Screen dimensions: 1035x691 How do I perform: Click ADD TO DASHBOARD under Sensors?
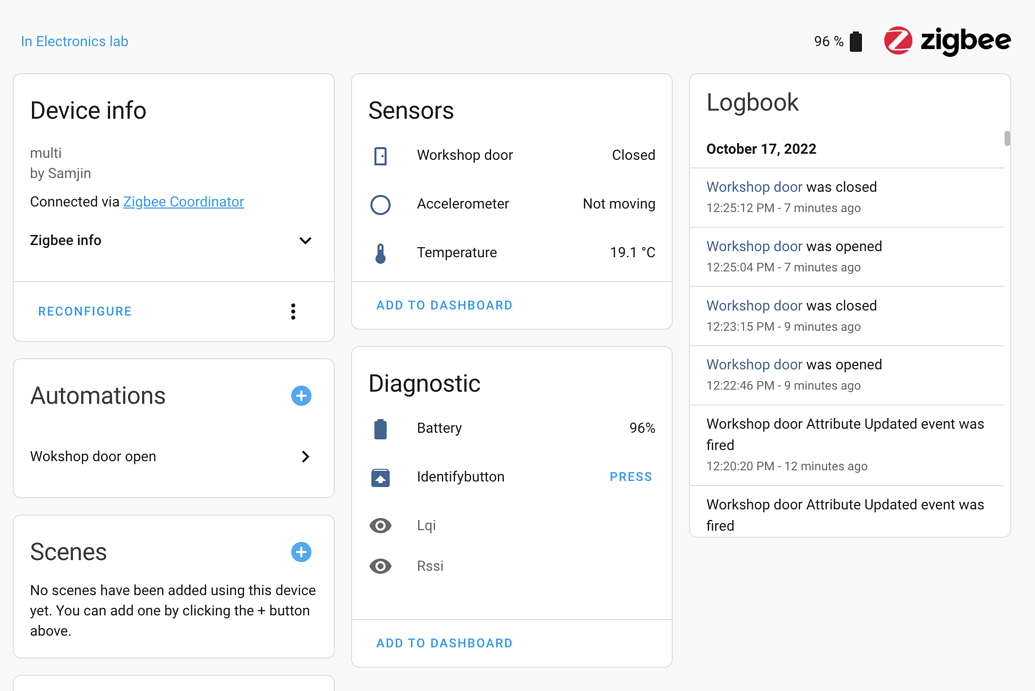pyautogui.click(x=444, y=305)
